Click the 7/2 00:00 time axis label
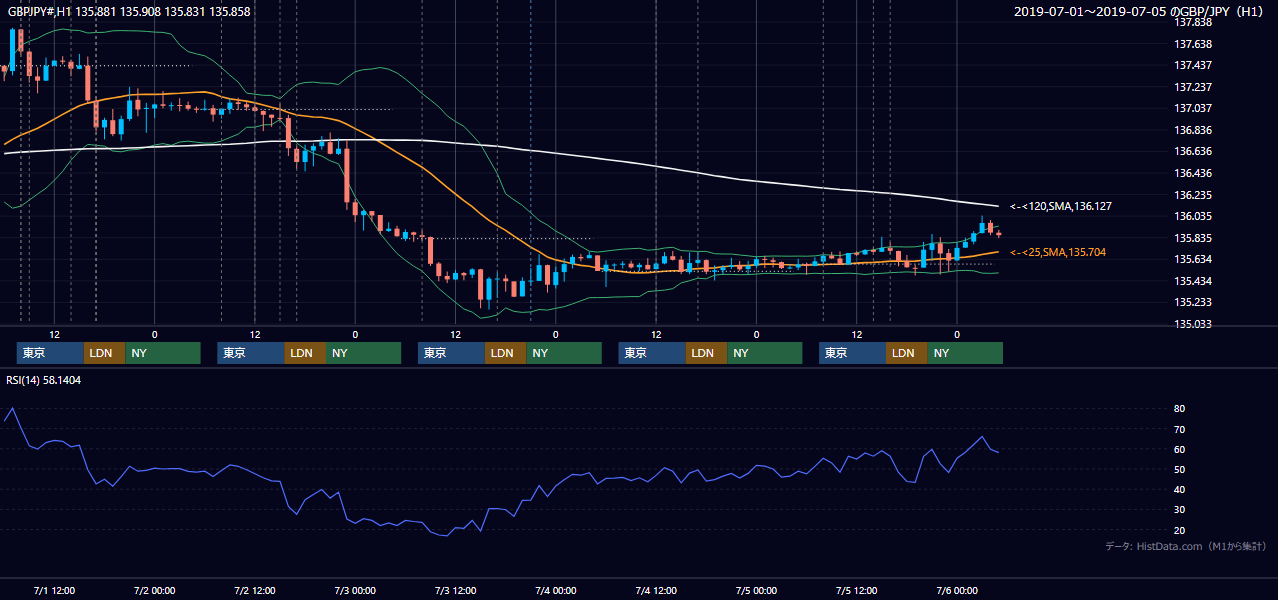1278x600 pixels. coord(154,590)
